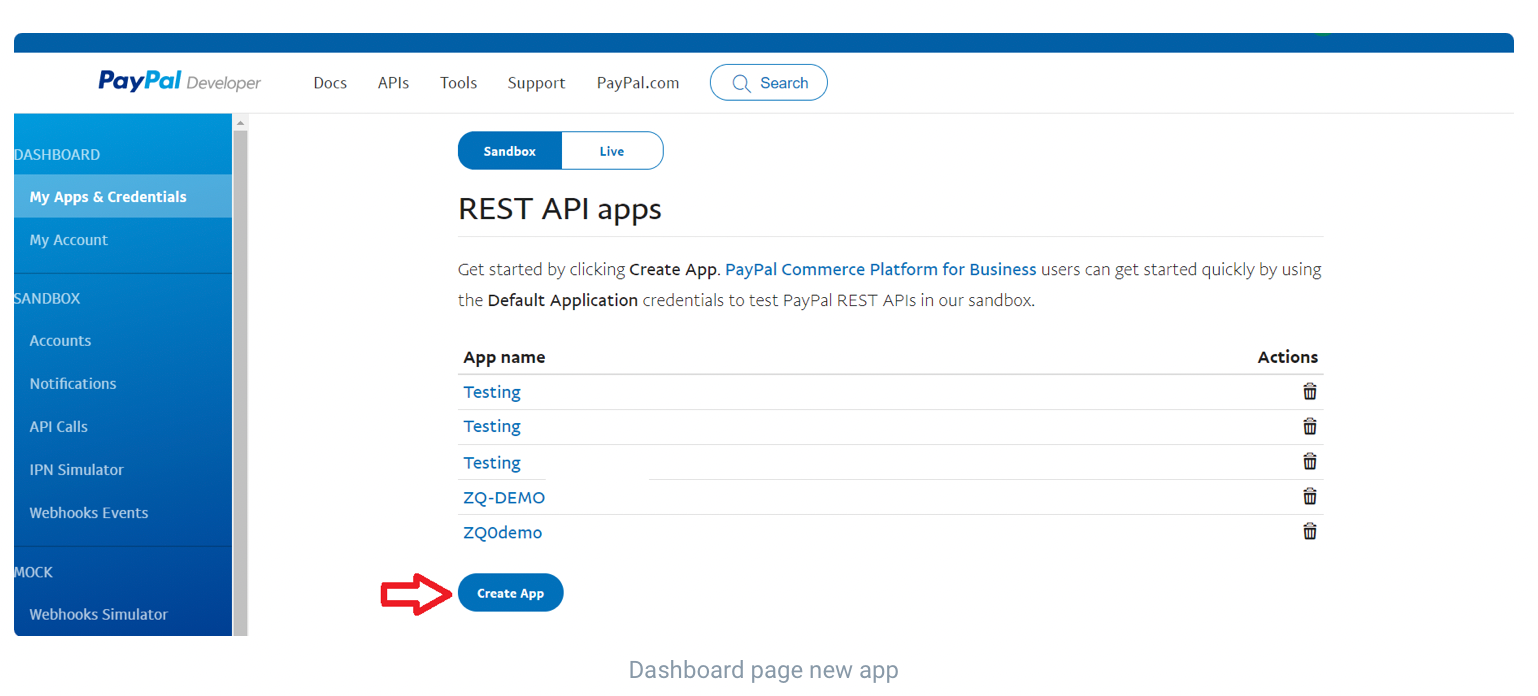Click the SANDBOX section label
The height and width of the screenshot is (696, 1538).
click(x=47, y=299)
